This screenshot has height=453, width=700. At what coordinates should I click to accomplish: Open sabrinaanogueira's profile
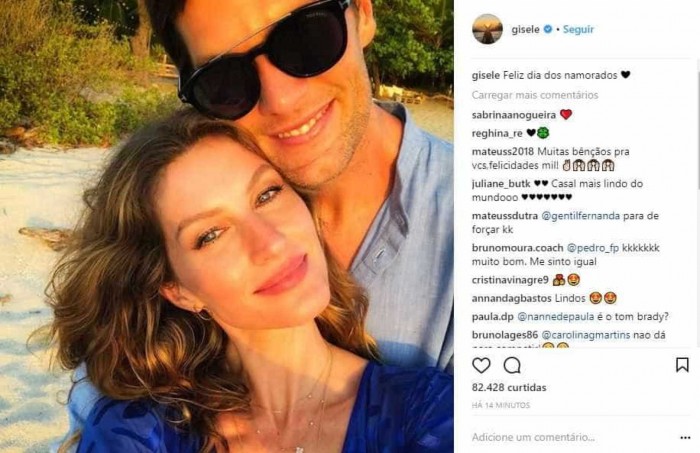click(x=514, y=115)
